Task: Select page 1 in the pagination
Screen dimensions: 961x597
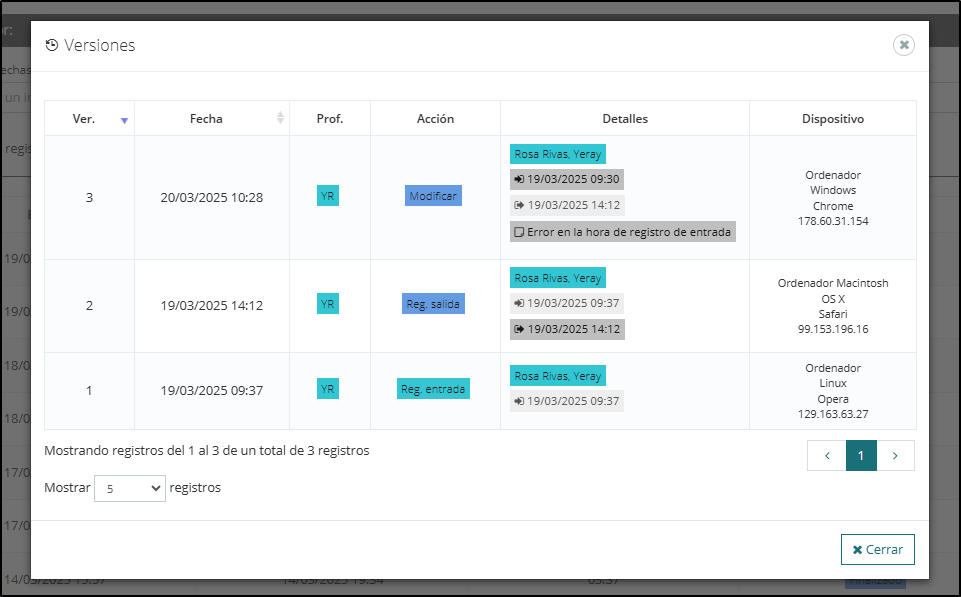Action: click(861, 455)
